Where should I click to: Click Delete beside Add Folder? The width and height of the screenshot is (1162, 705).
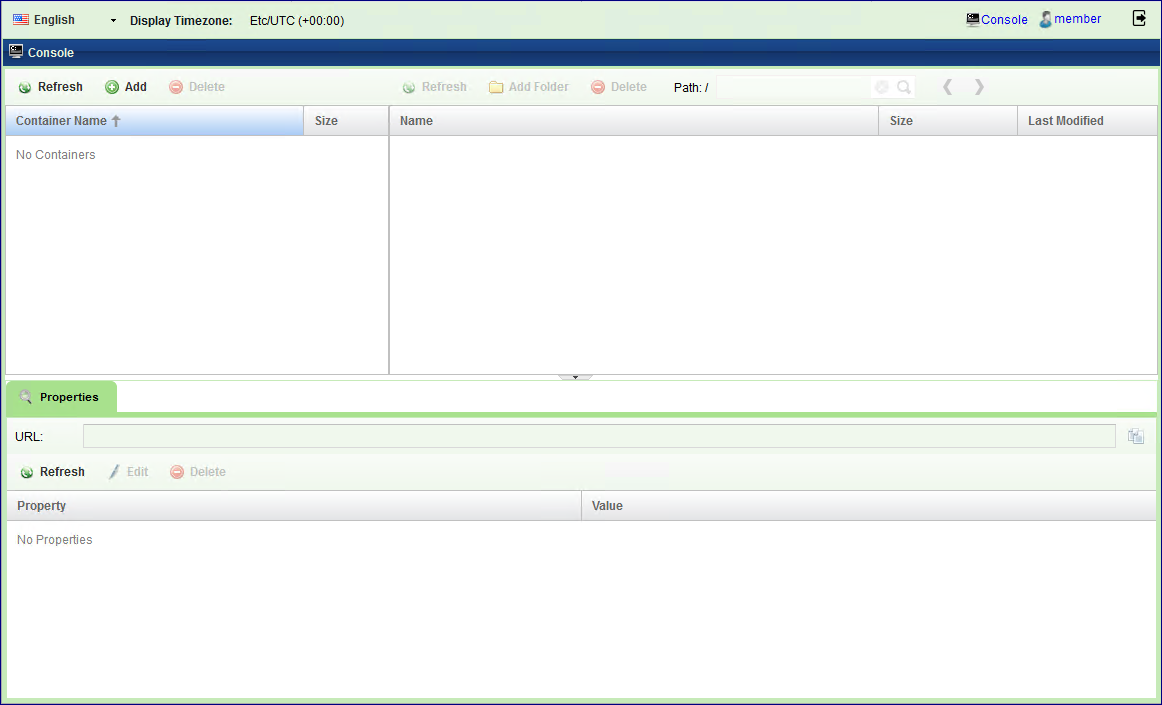pos(619,87)
